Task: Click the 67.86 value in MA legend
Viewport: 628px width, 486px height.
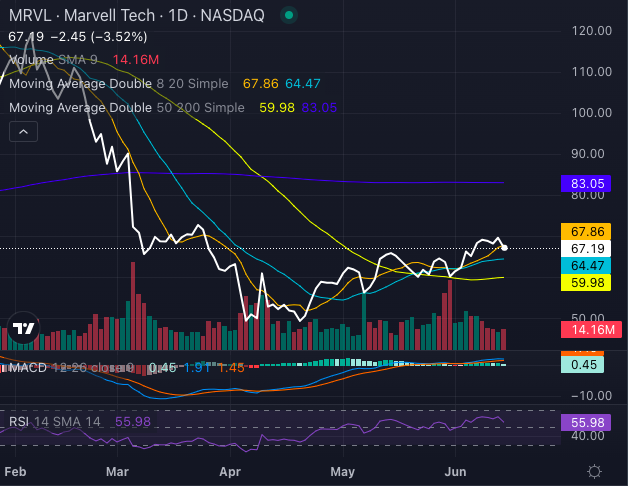Action: pos(261,84)
